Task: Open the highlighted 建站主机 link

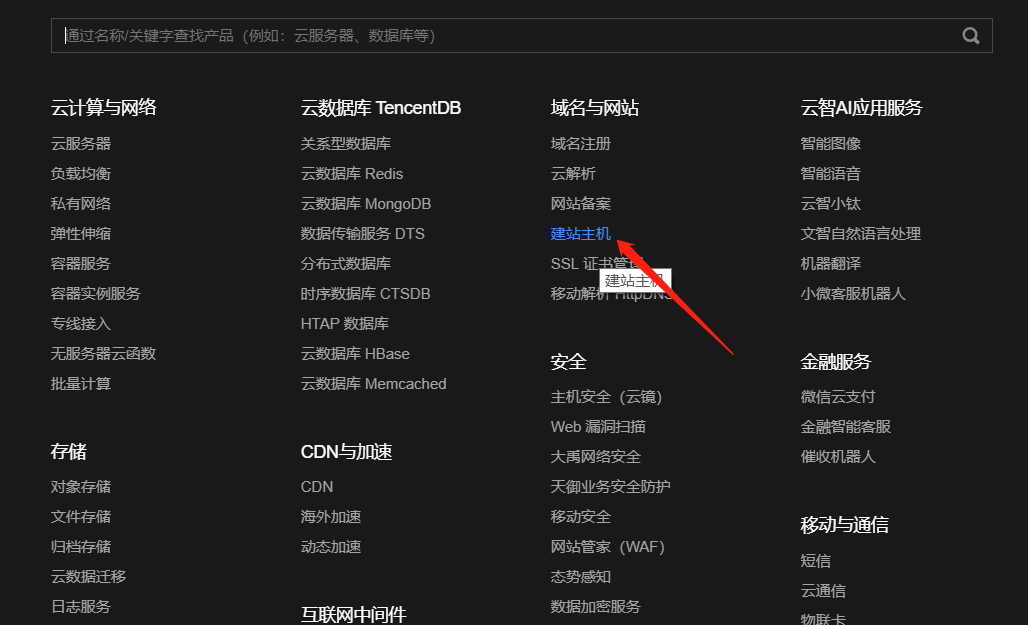Action: tap(580, 233)
